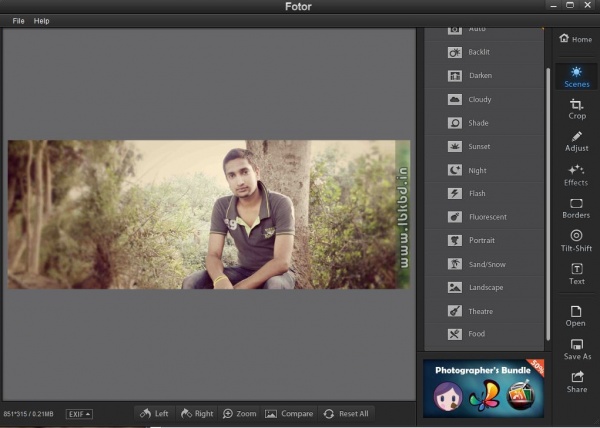Apply the Darken scene icon
The height and width of the screenshot is (428, 600).
pyautogui.click(x=455, y=76)
